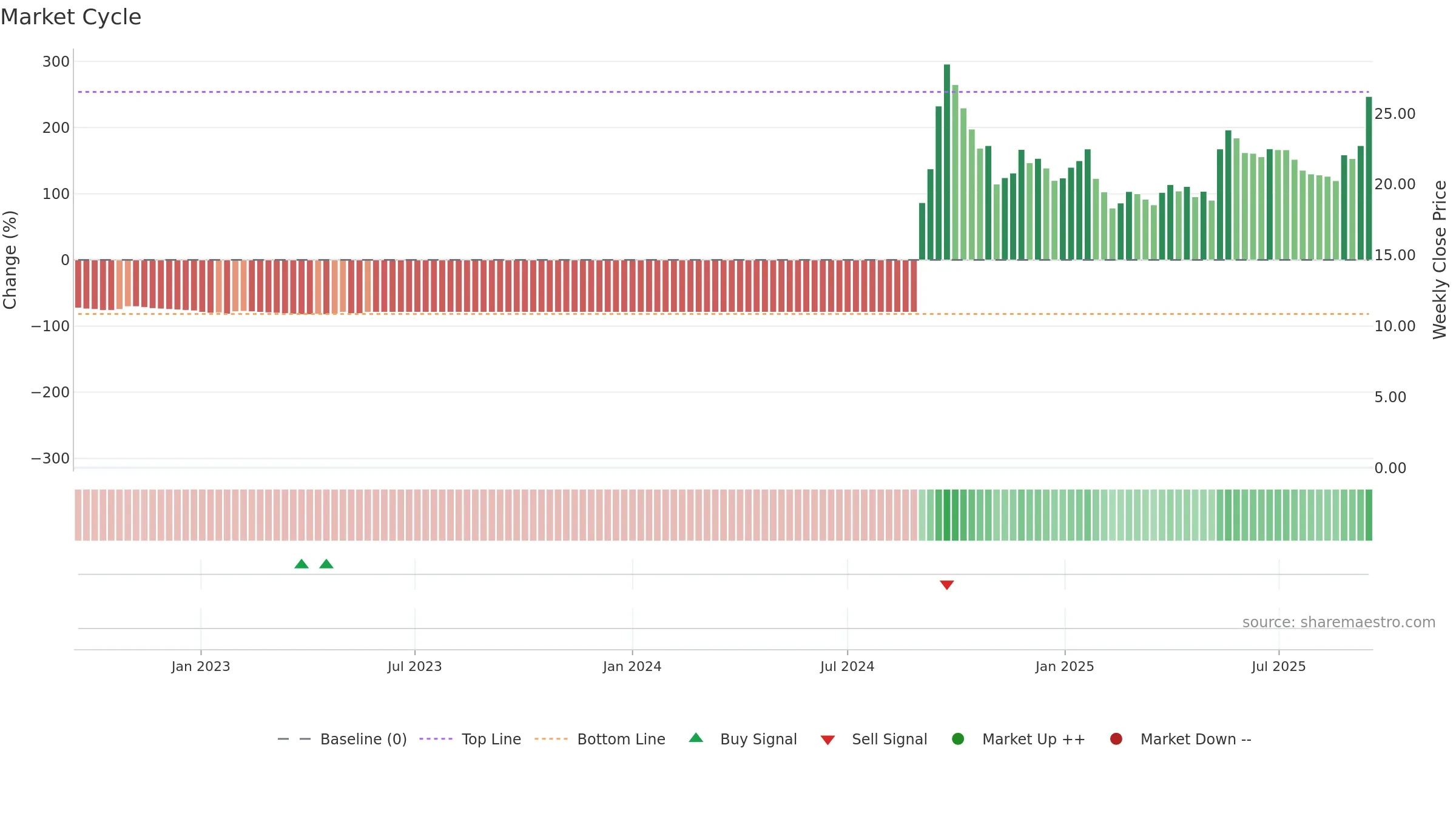Click the 300 tick on the left axis

56,62
